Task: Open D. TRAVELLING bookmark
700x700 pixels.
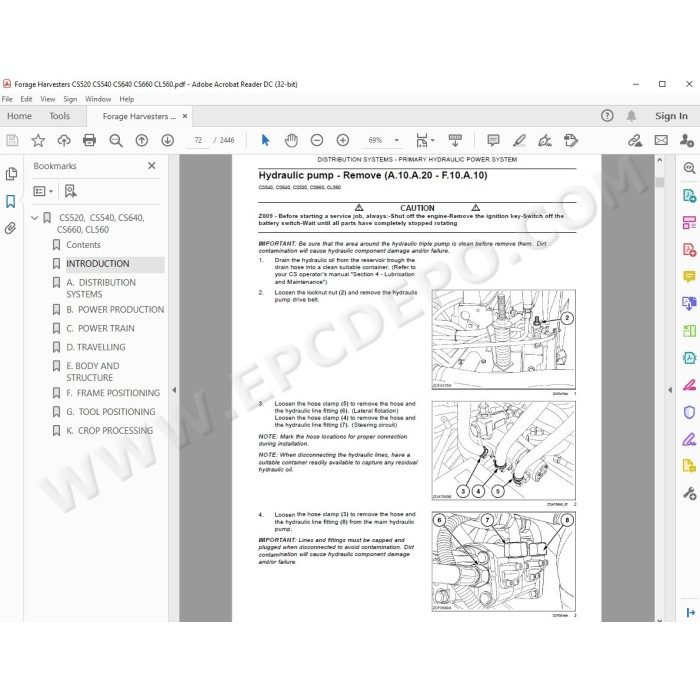Action: pyautogui.click(x=96, y=347)
